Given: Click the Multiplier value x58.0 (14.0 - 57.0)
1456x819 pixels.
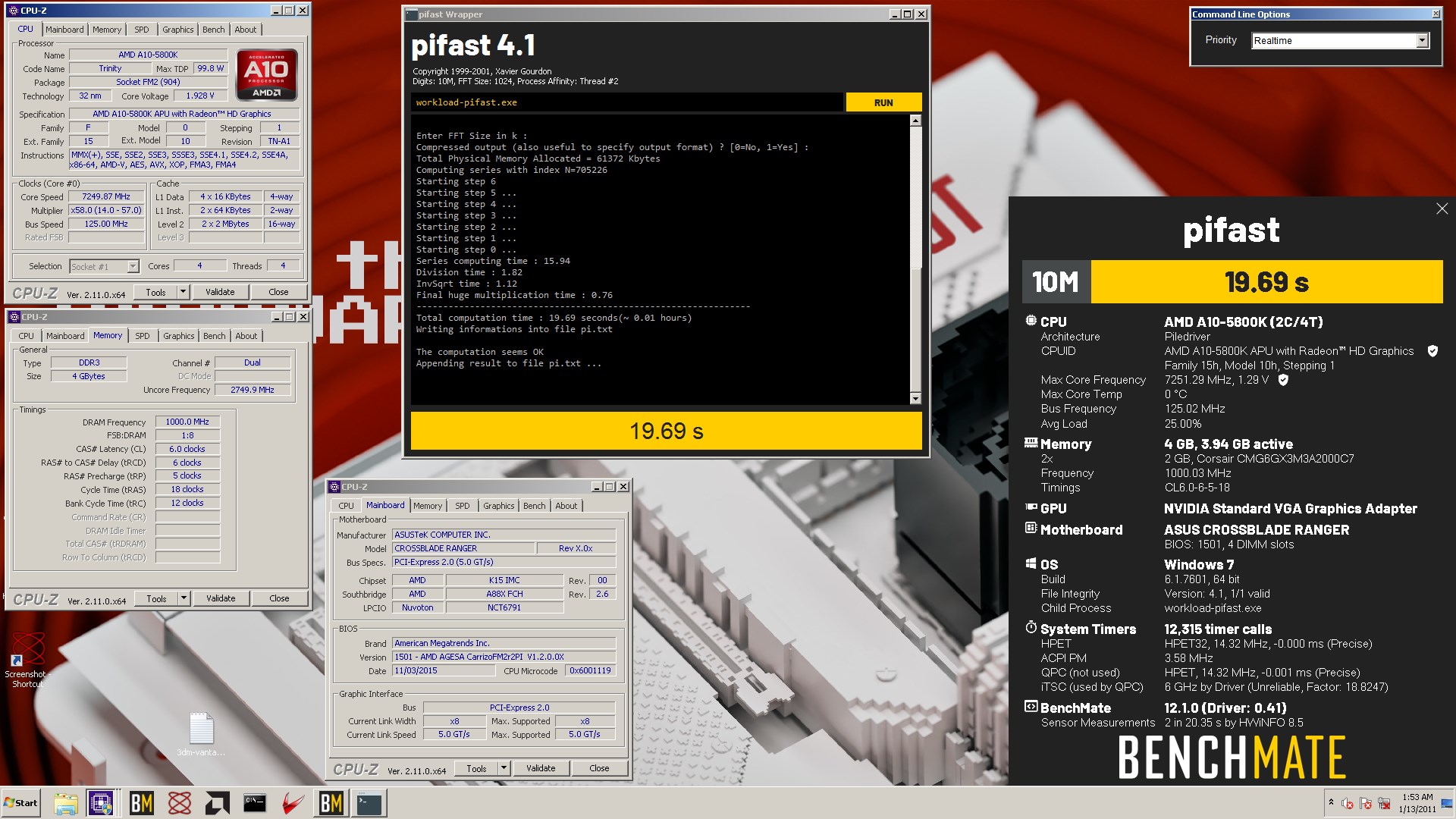Looking at the screenshot, I should [x=106, y=210].
